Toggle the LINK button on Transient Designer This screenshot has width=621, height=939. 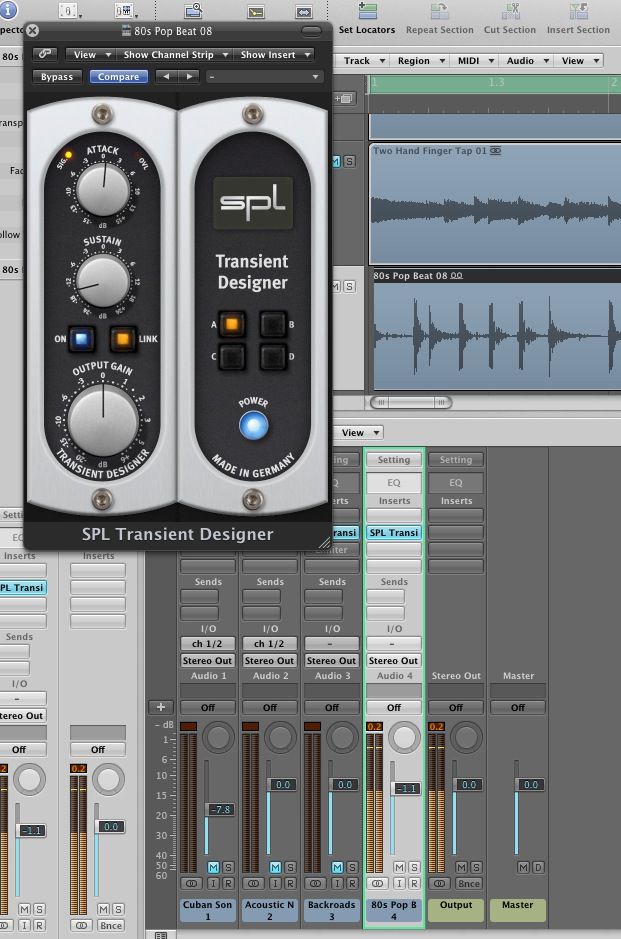click(x=122, y=339)
